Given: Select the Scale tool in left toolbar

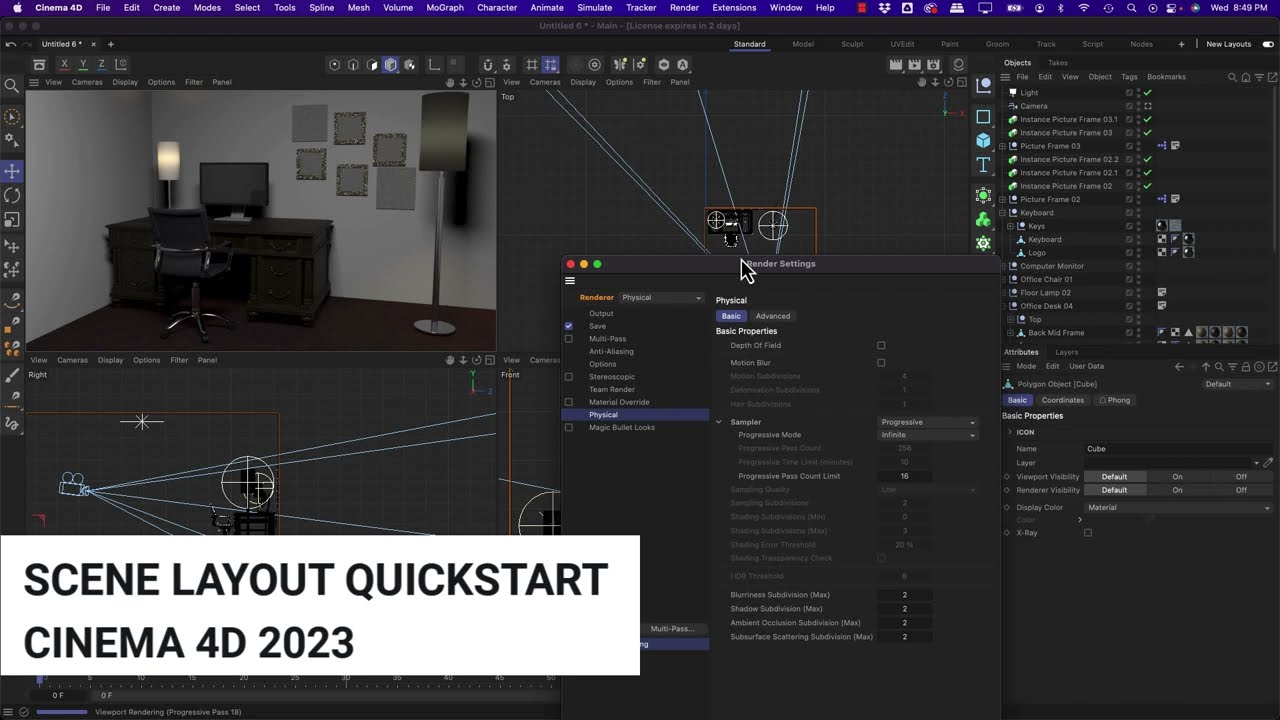Looking at the screenshot, I should coord(12,220).
